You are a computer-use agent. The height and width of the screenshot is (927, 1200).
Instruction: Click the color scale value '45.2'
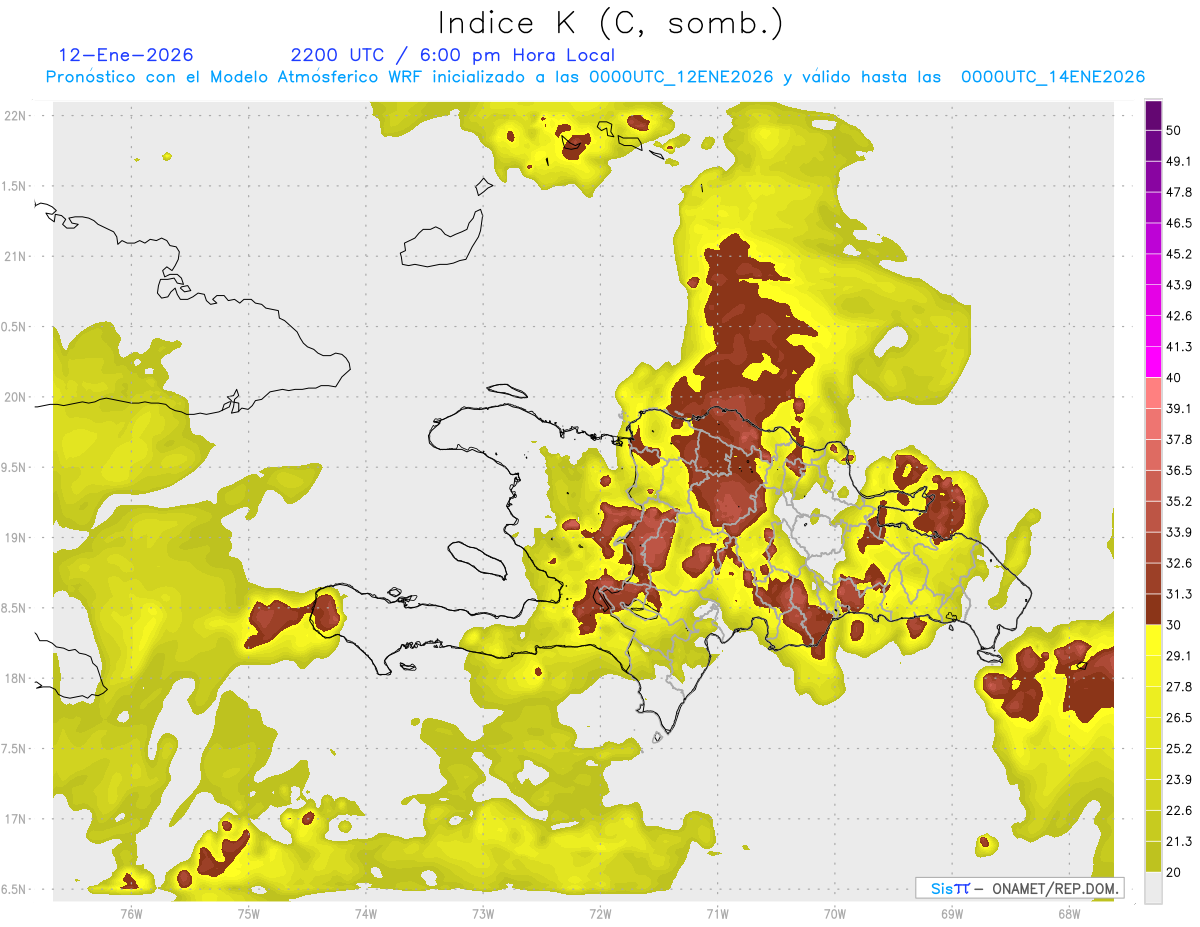[x=1179, y=254]
